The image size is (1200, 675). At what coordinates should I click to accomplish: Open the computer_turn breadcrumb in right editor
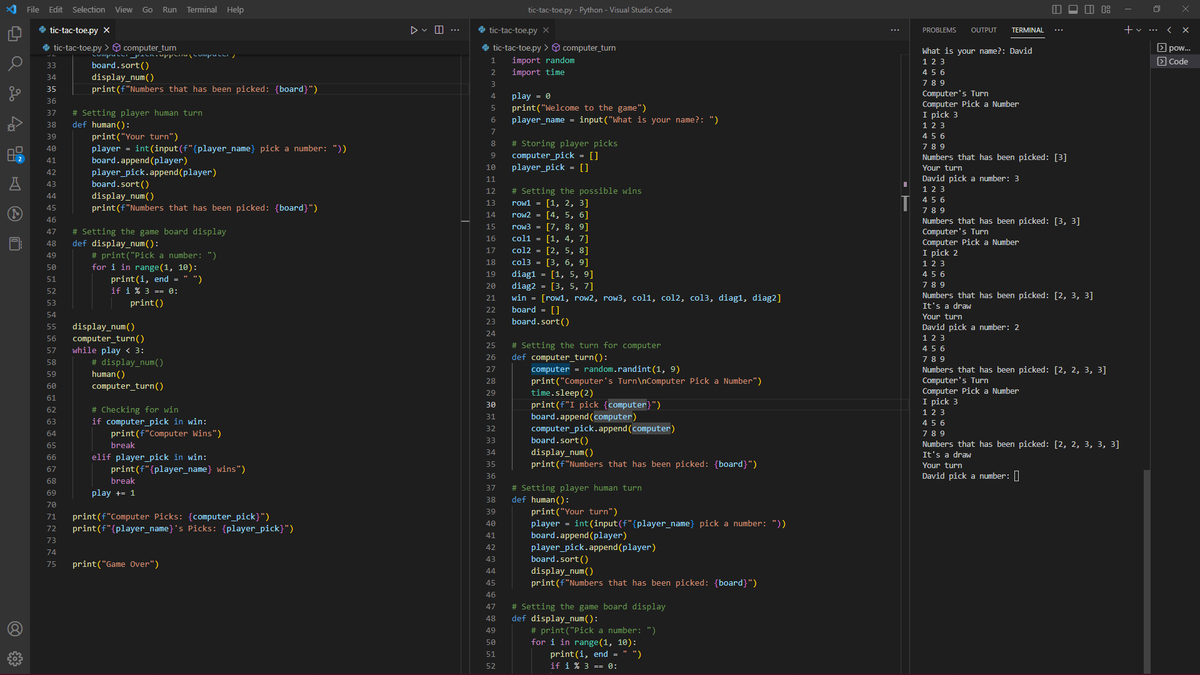[582, 48]
